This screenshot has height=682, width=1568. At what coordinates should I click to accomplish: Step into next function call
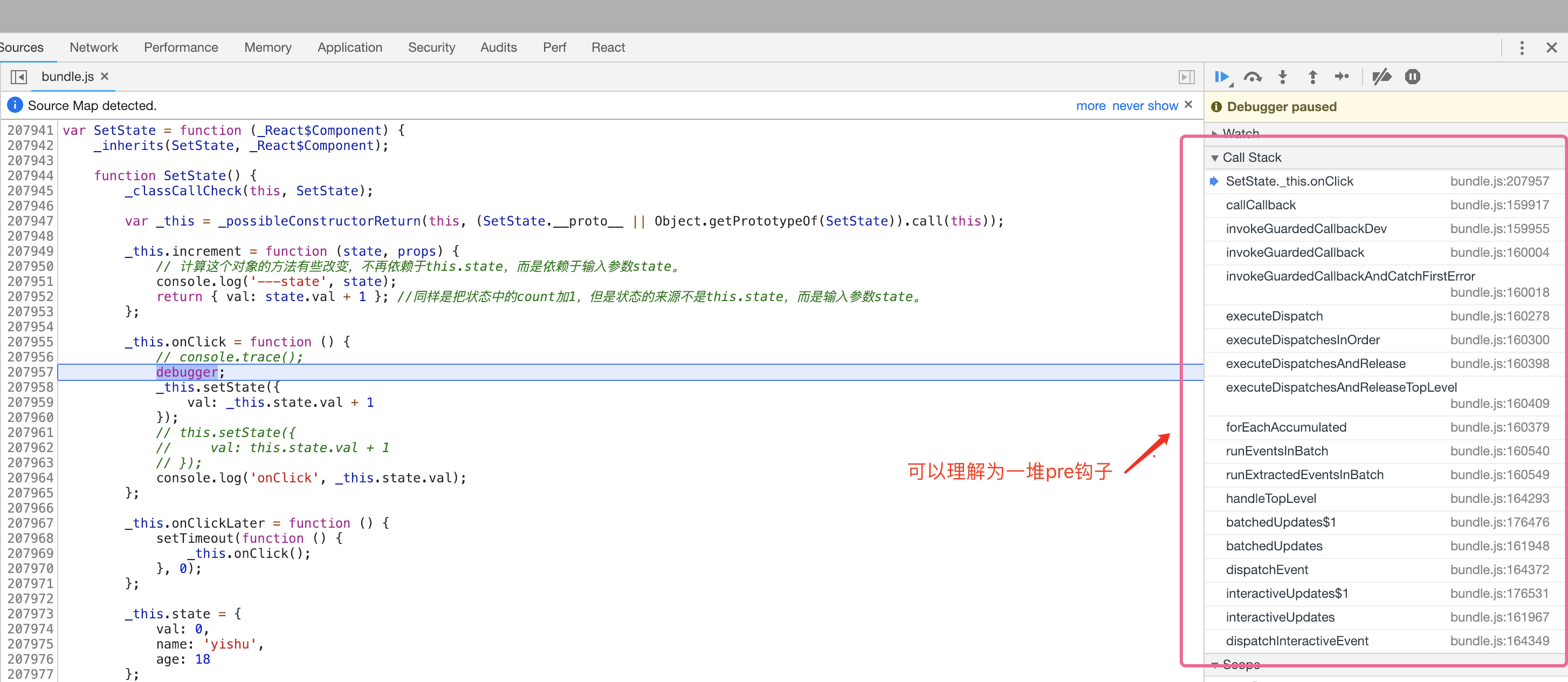coord(1283,77)
